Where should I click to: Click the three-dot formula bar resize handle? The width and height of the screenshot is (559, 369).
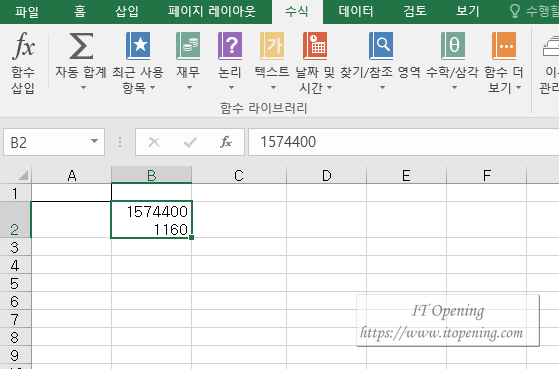(120, 142)
